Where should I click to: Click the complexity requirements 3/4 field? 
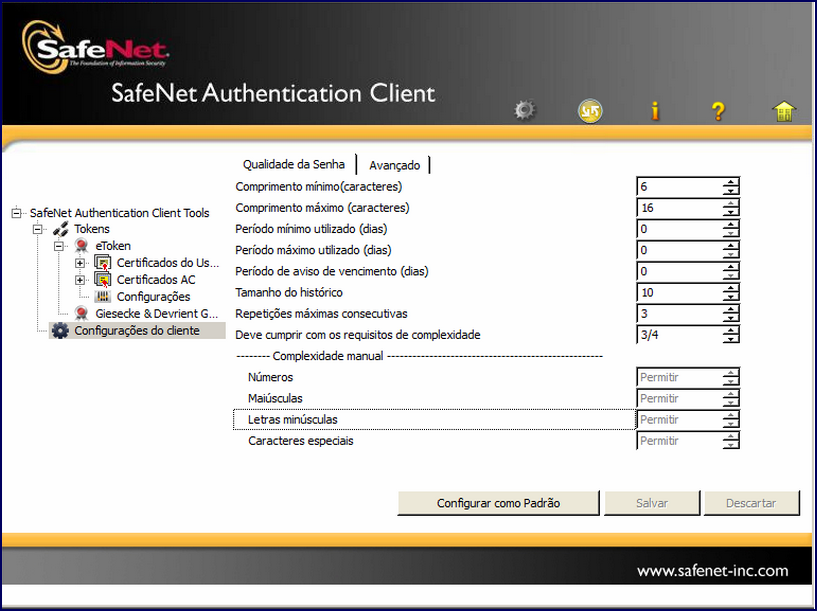[679, 334]
